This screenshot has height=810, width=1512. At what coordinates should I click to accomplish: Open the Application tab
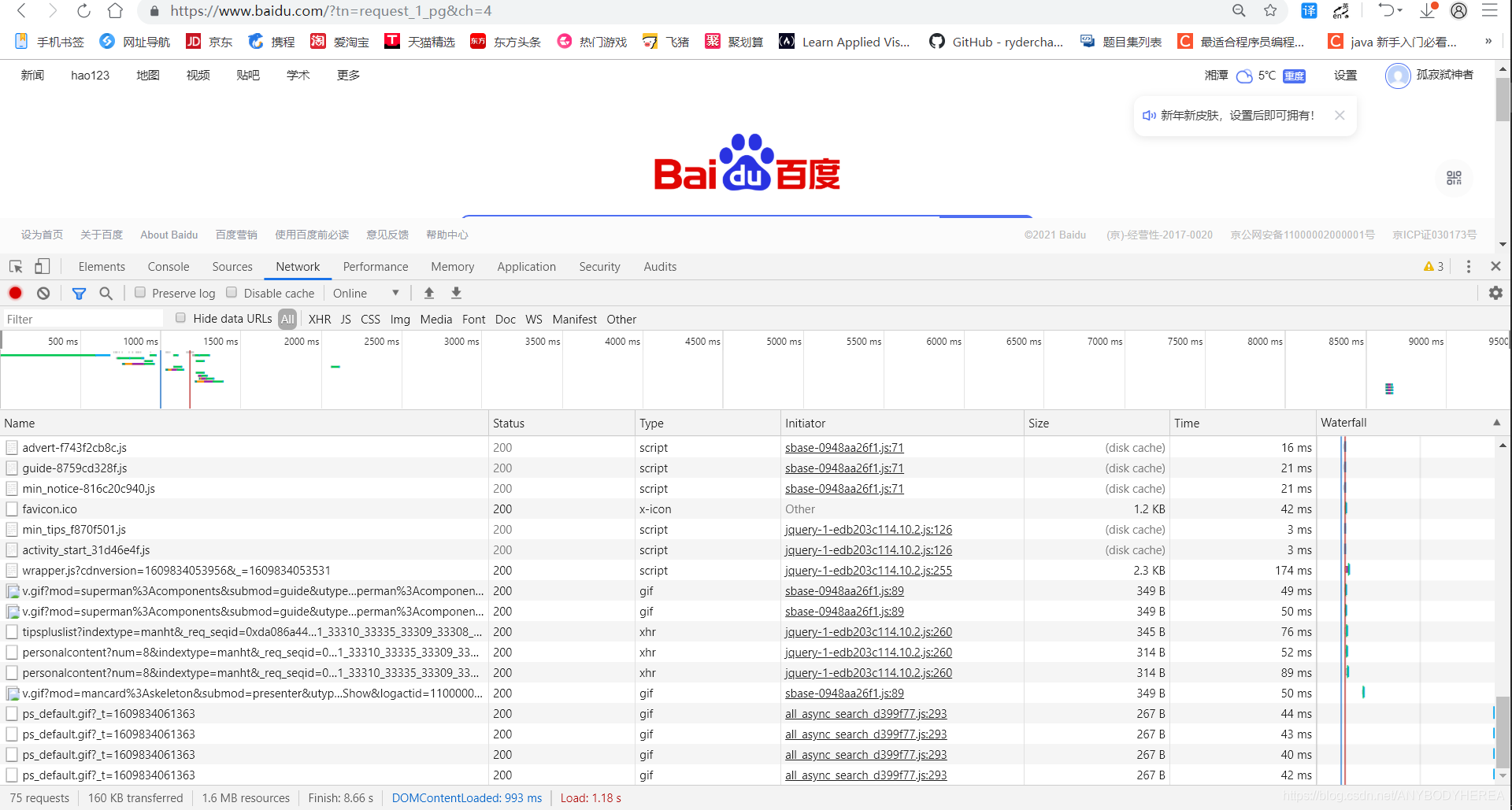pyautogui.click(x=526, y=267)
